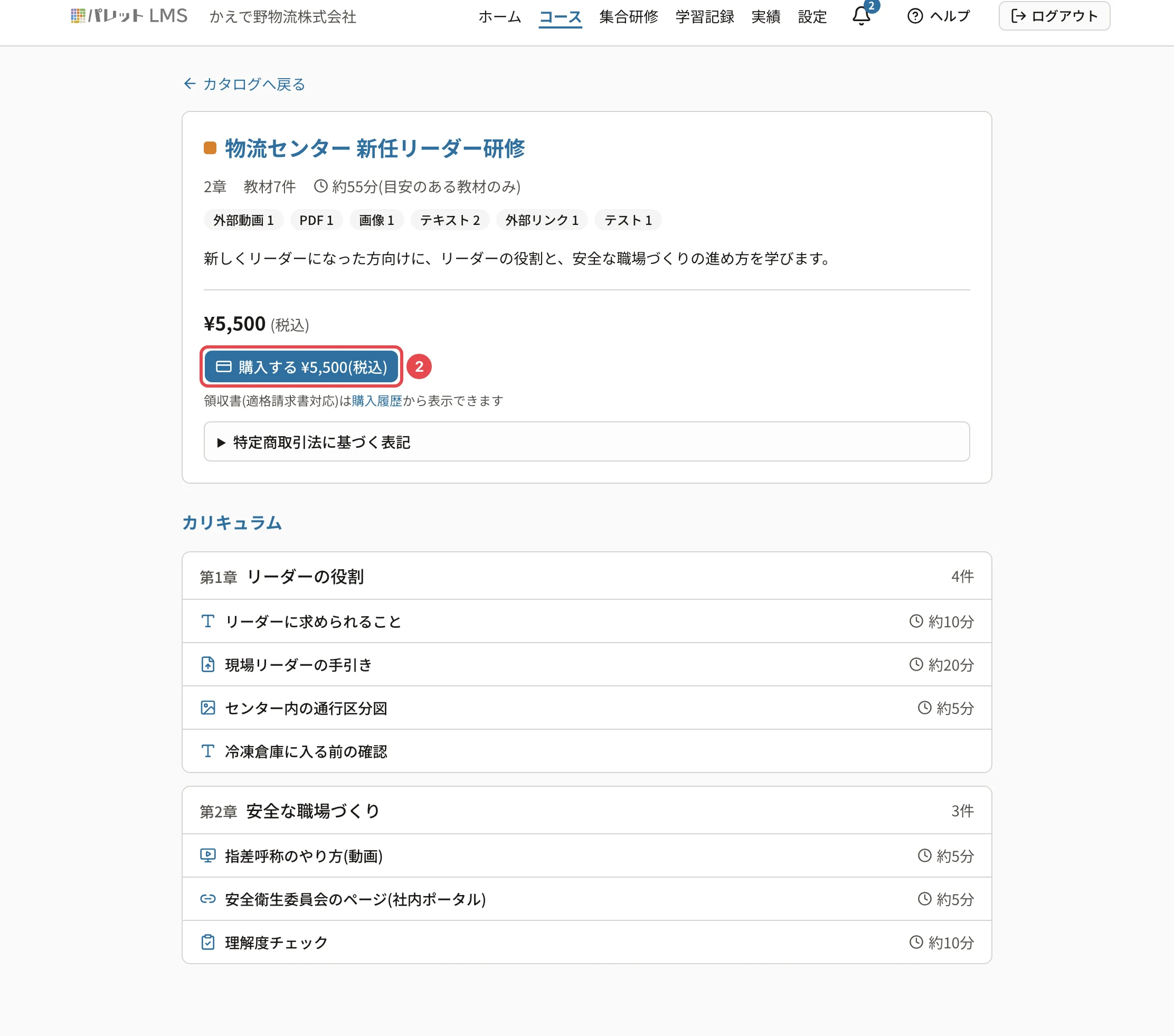Click the カリキュラム heading

coord(232,522)
